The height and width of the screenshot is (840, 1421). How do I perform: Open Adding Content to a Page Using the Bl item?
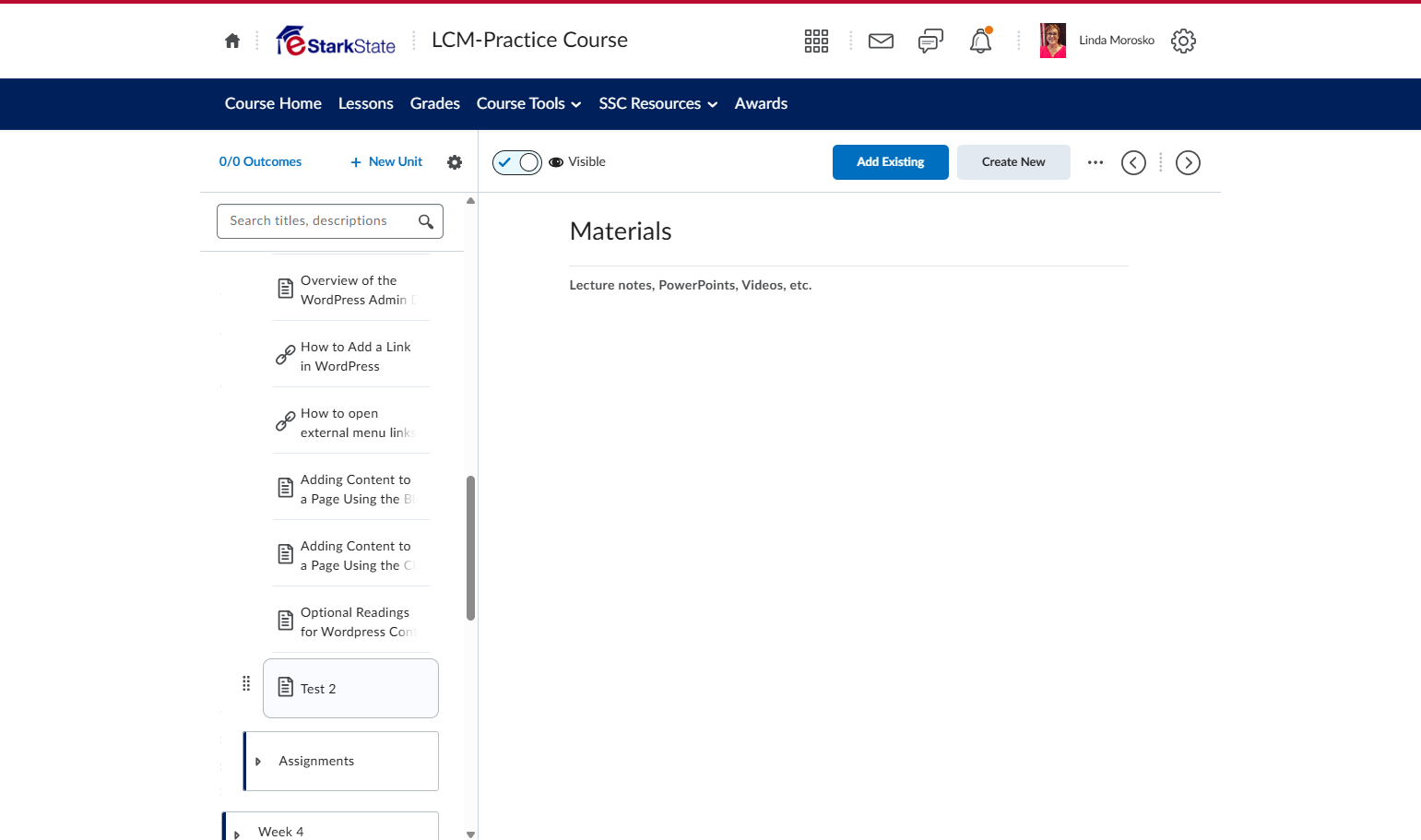(350, 489)
